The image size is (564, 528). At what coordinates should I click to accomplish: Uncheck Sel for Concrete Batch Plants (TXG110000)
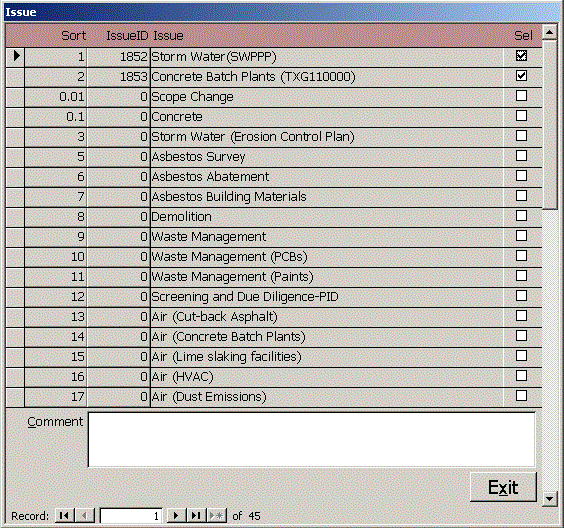(521, 76)
